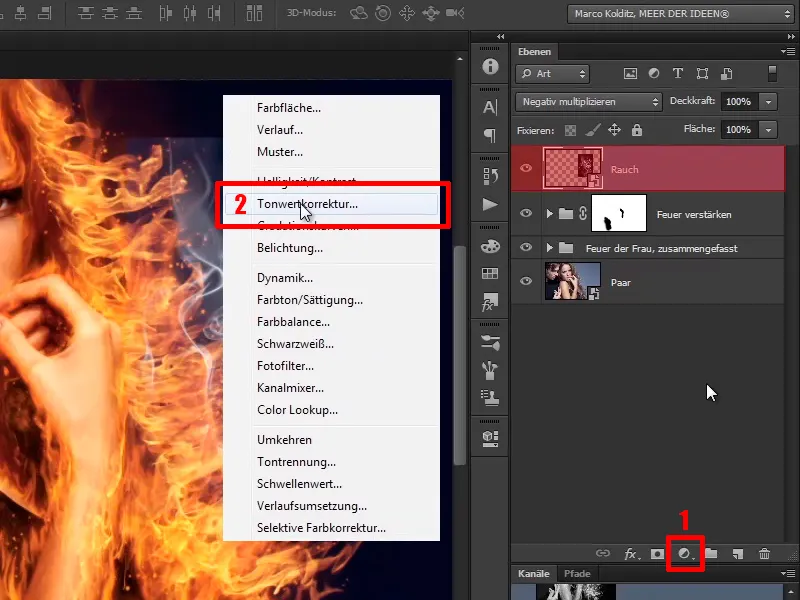Choose Tonwertkorrektur from the menu
Screen dimensions: 800x600
click(x=332, y=204)
